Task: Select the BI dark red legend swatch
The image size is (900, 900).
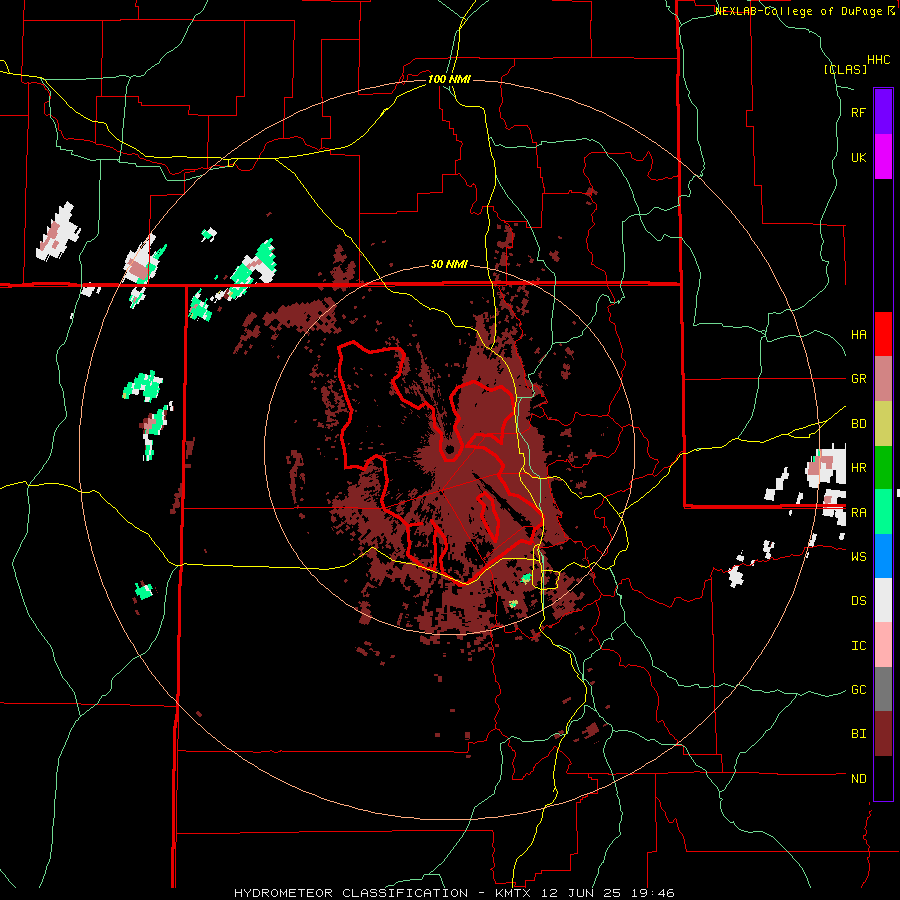Action: pyautogui.click(x=883, y=734)
